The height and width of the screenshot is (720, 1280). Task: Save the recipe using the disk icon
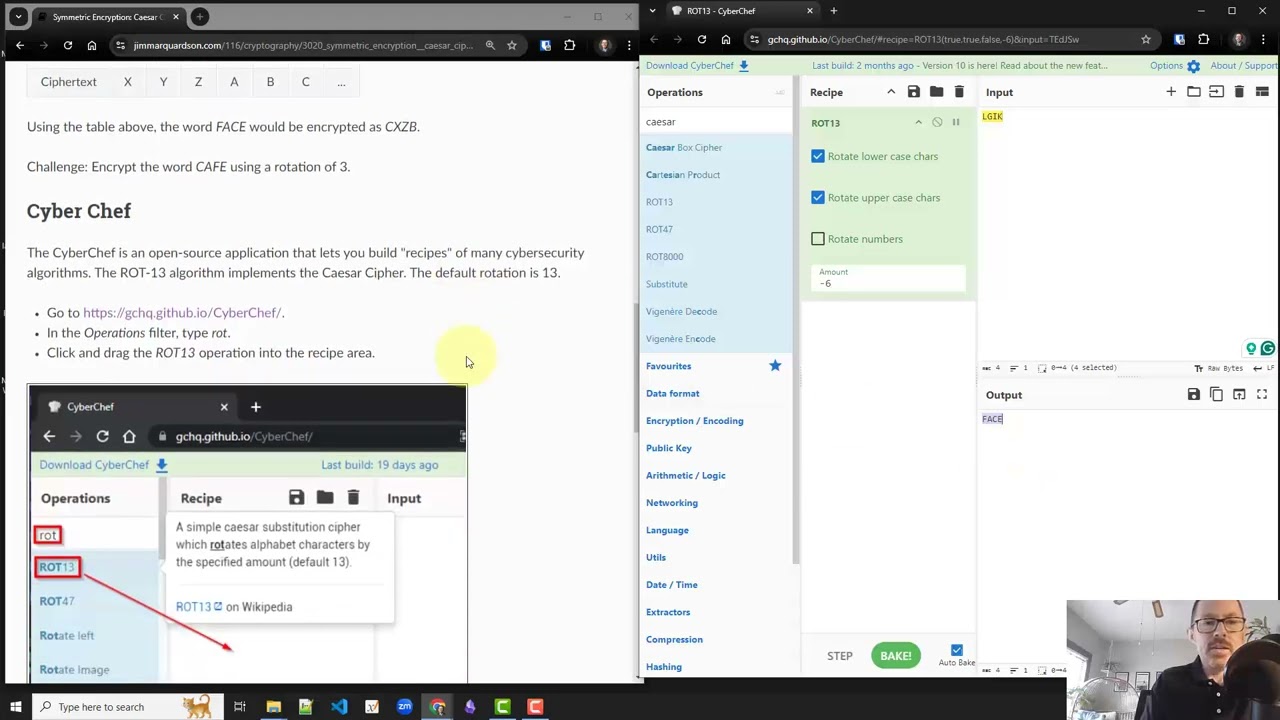(x=913, y=92)
